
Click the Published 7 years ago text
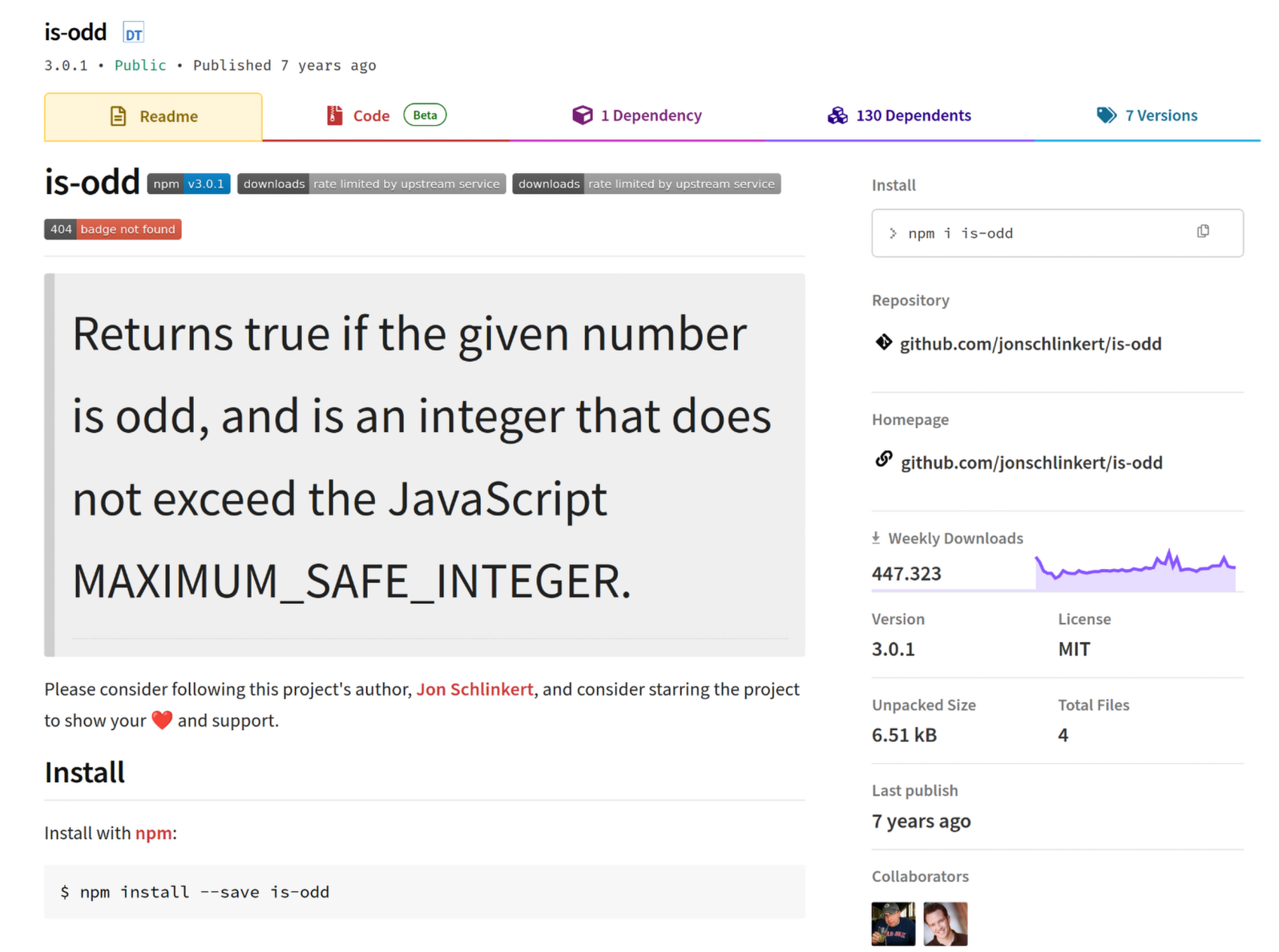pos(284,66)
